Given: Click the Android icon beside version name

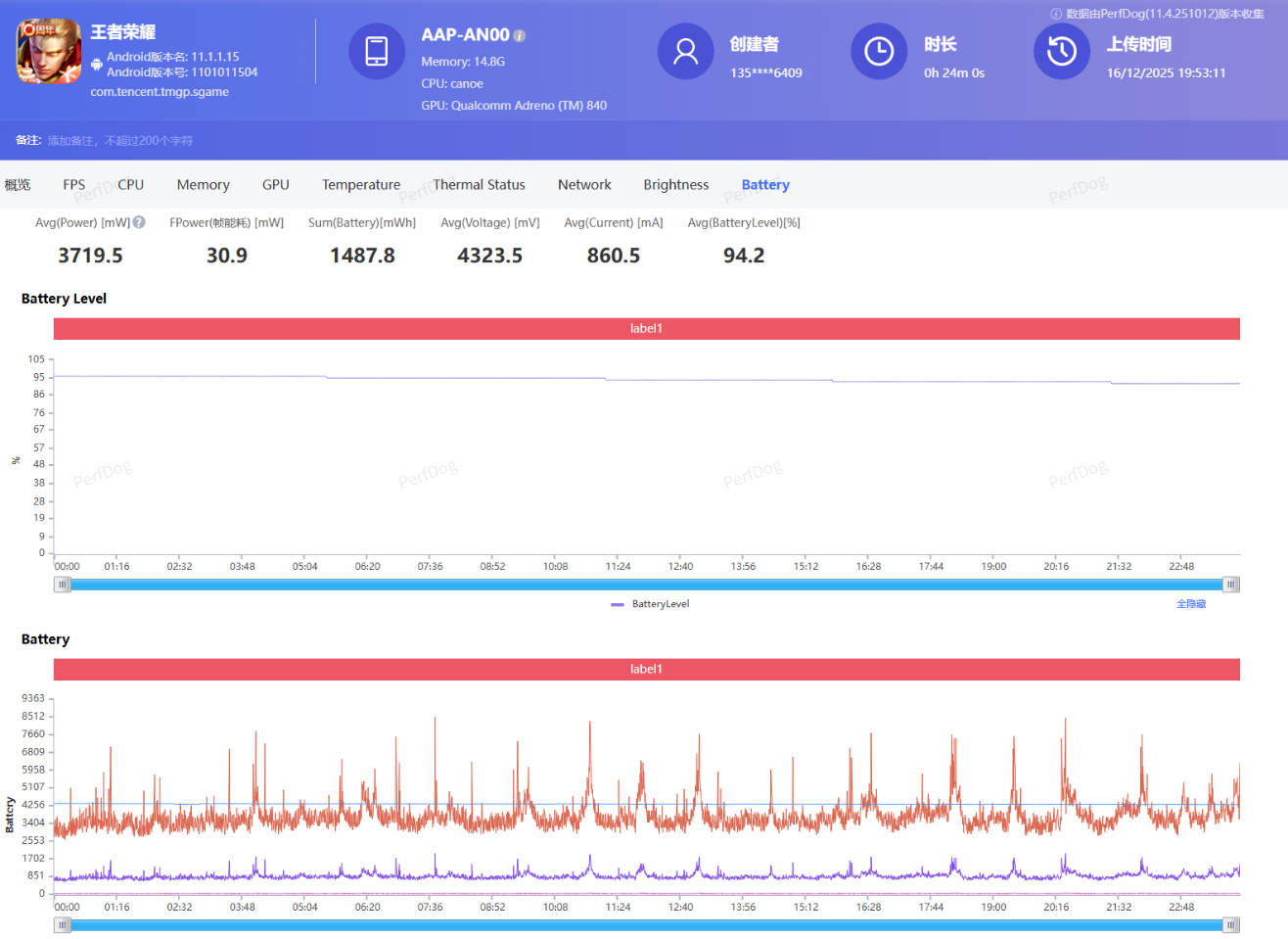Looking at the screenshot, I should coord(97,65).
